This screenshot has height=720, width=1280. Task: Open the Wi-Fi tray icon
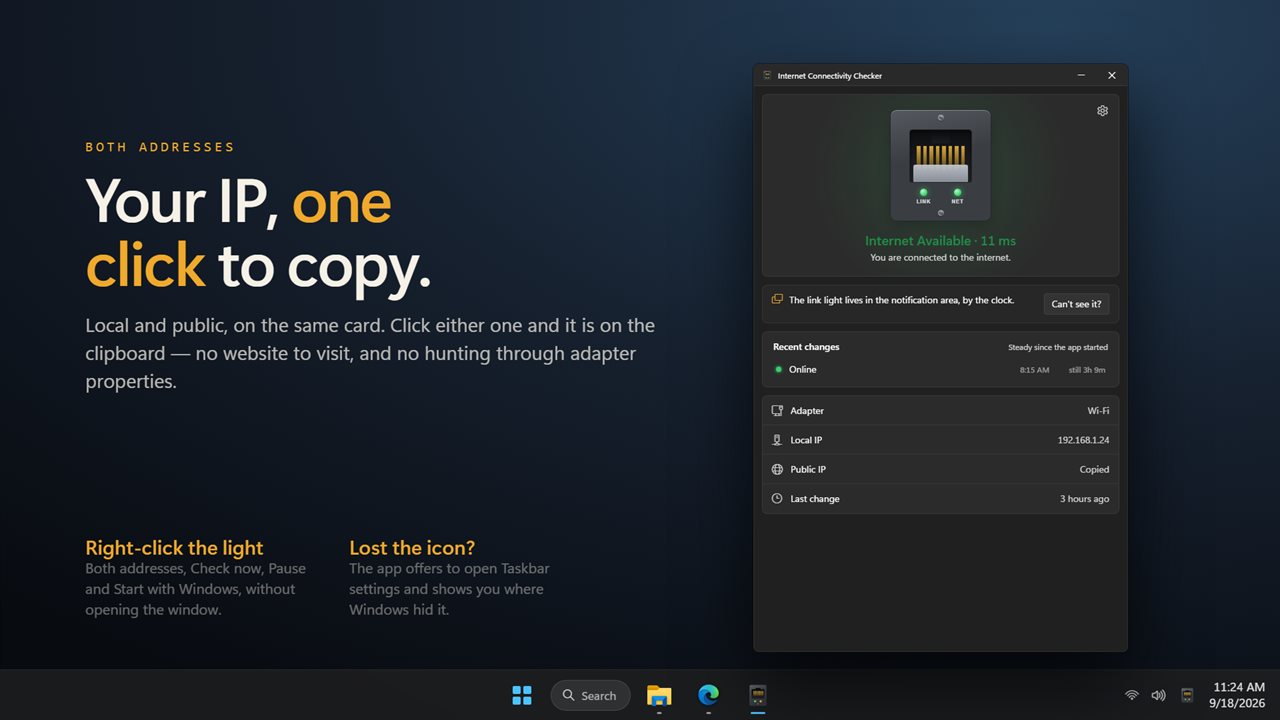coord(1132,695)
